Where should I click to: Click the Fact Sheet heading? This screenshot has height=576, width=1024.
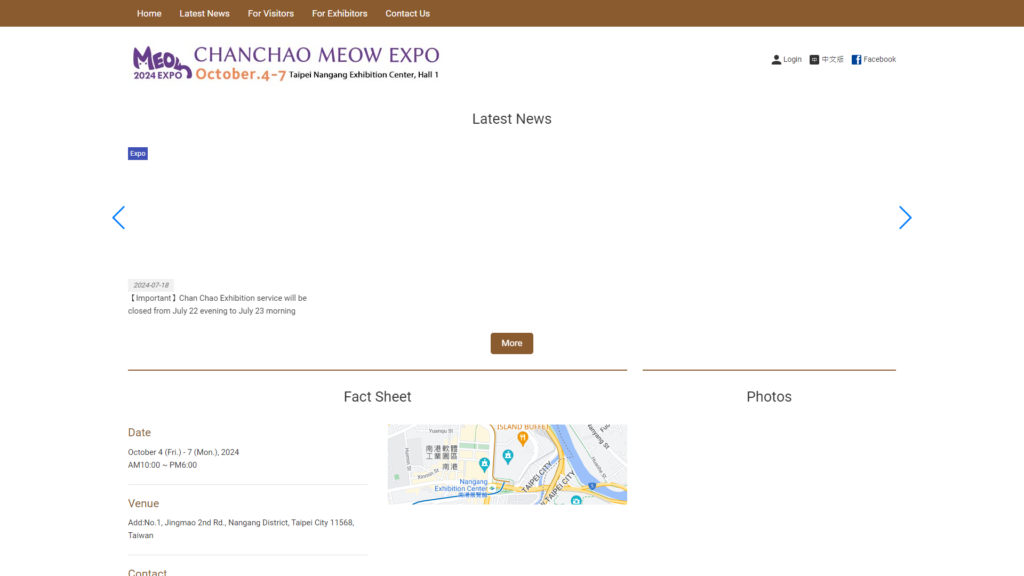[377, 396]
